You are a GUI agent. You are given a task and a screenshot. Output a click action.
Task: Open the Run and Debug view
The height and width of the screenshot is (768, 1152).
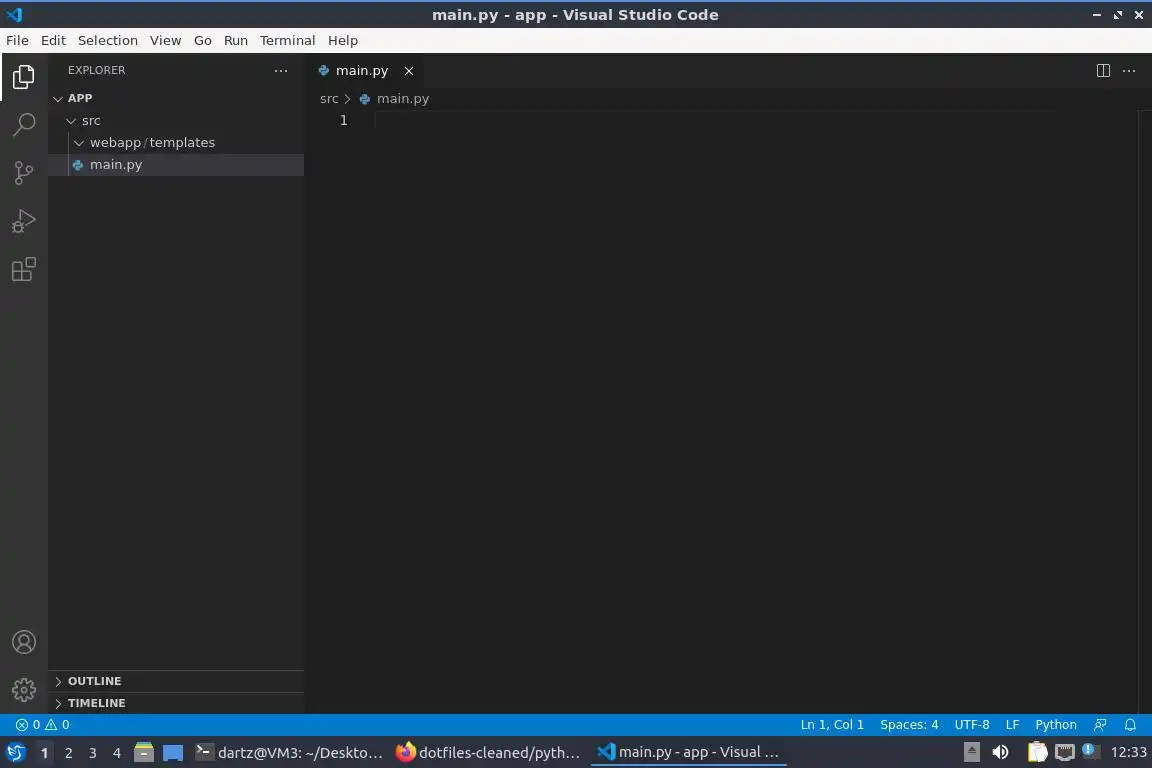tap(24, 221)
